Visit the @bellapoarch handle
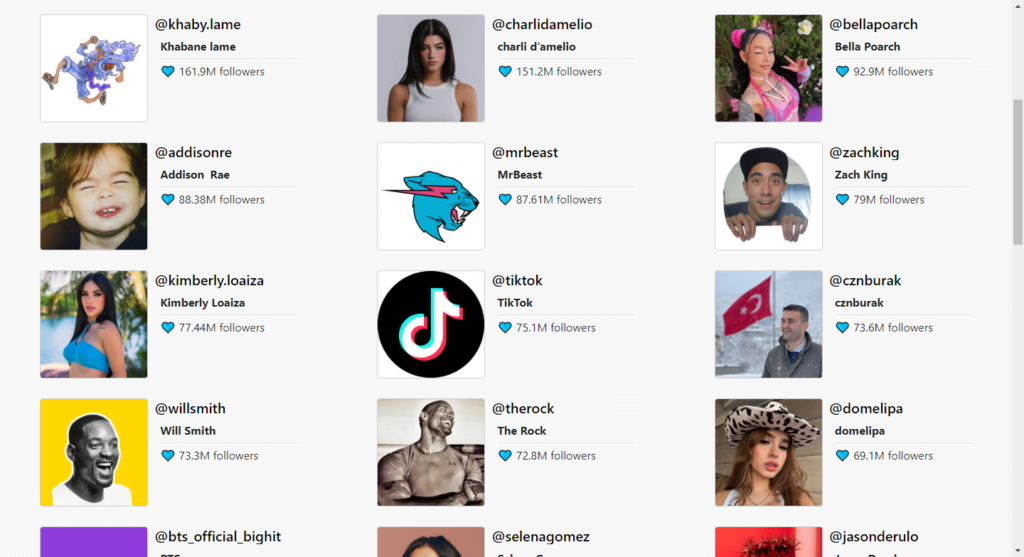The width and height of the screenshot is (1024, 557). click(873, 24)
